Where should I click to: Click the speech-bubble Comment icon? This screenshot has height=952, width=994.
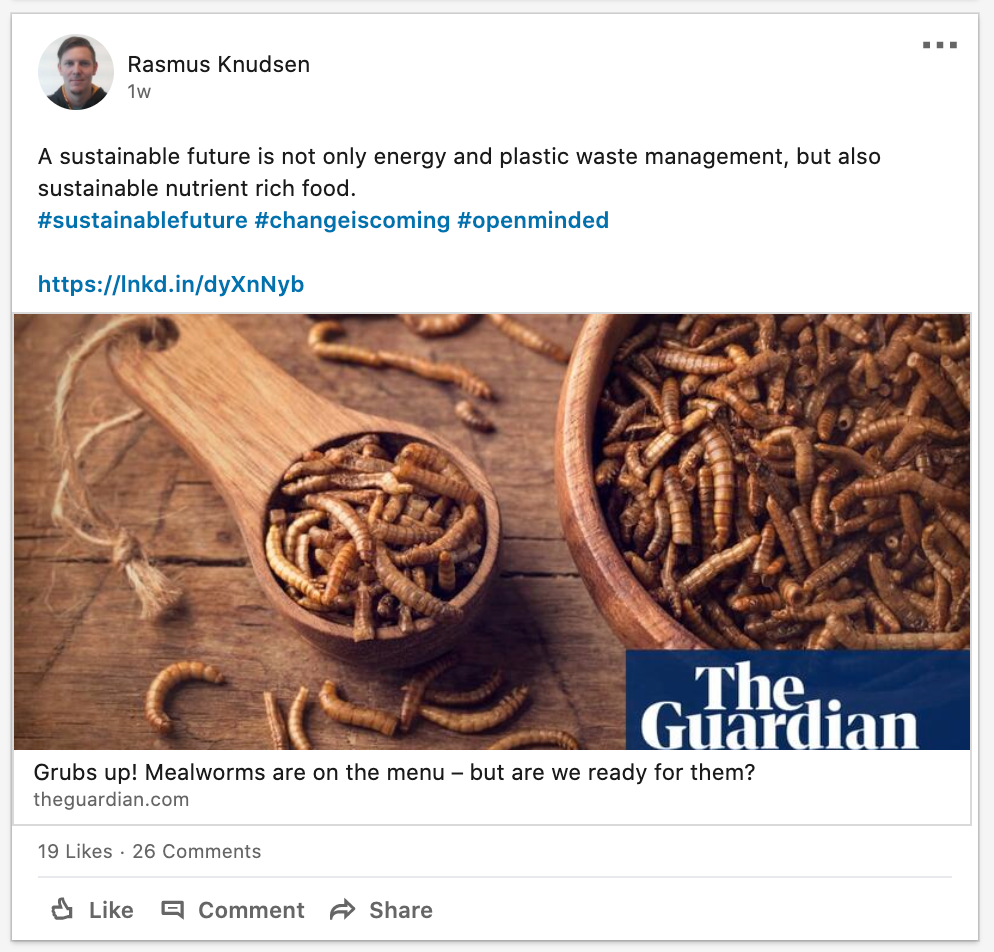point(172,910)
